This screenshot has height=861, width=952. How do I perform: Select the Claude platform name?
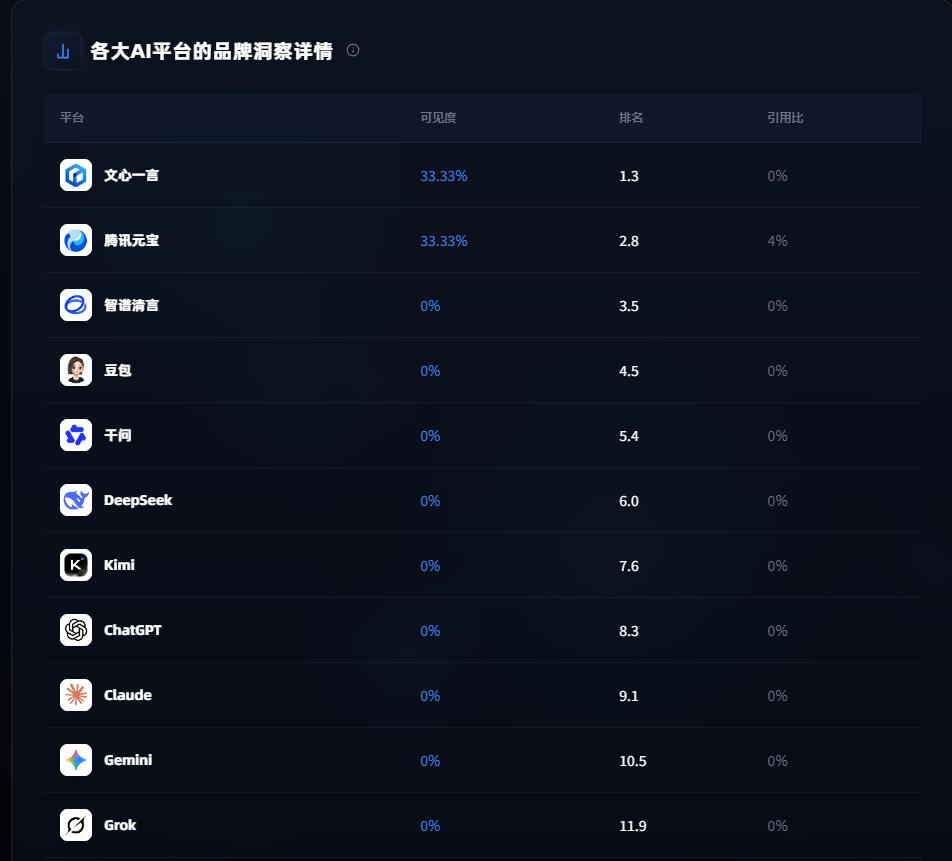tap(128, 695)
